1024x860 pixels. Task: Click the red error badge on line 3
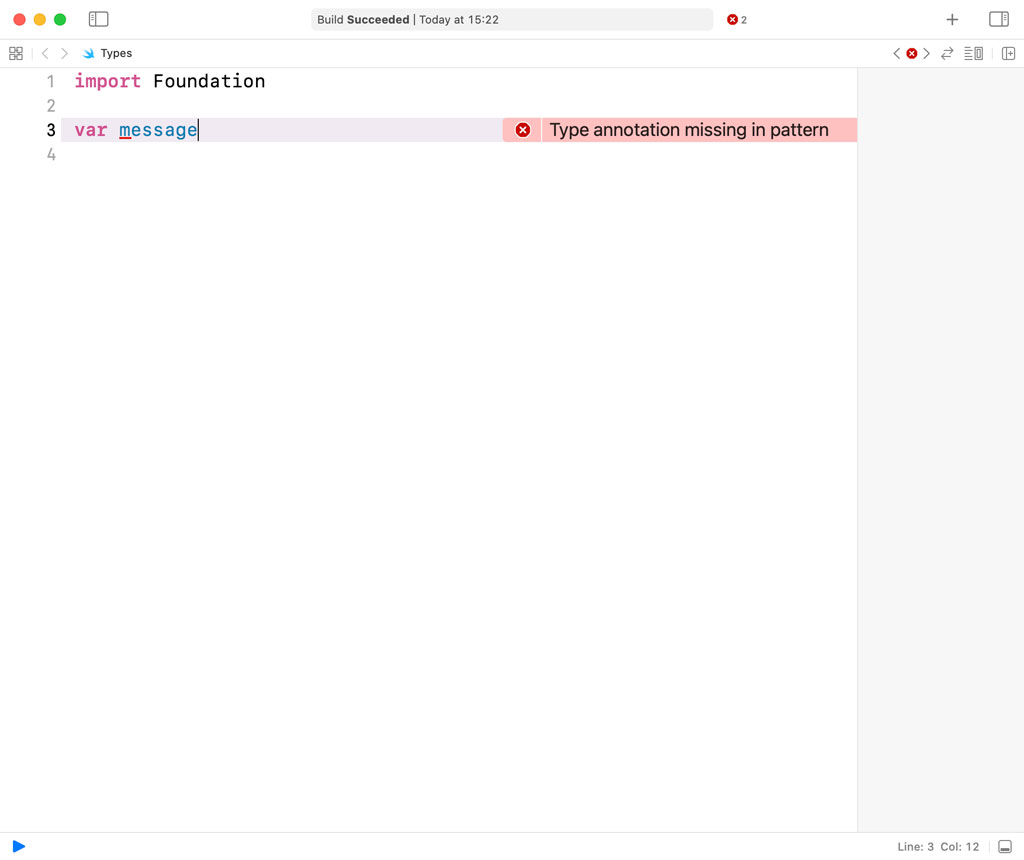(x=521, y=129)
